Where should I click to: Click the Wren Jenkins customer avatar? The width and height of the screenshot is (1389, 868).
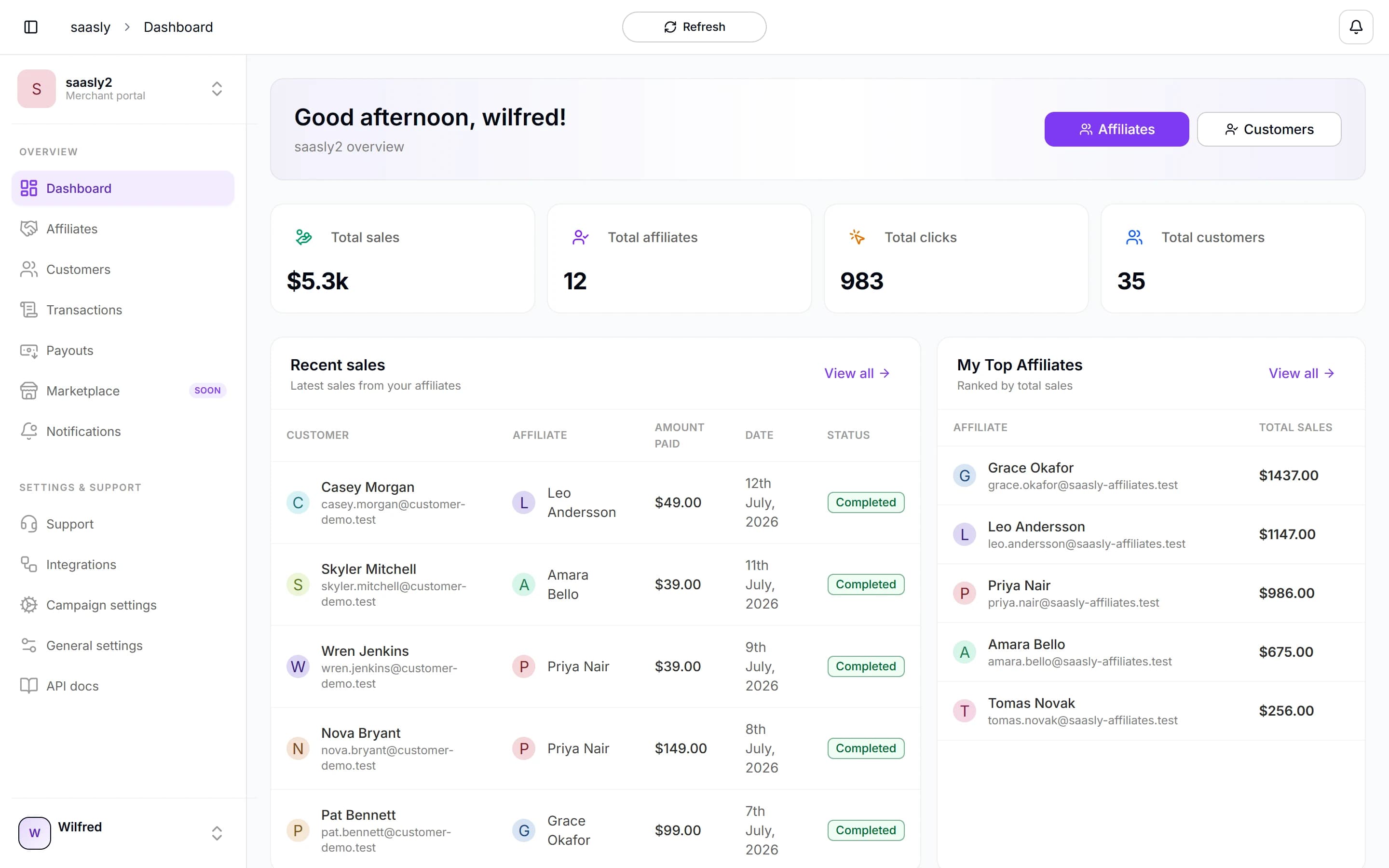298,666
